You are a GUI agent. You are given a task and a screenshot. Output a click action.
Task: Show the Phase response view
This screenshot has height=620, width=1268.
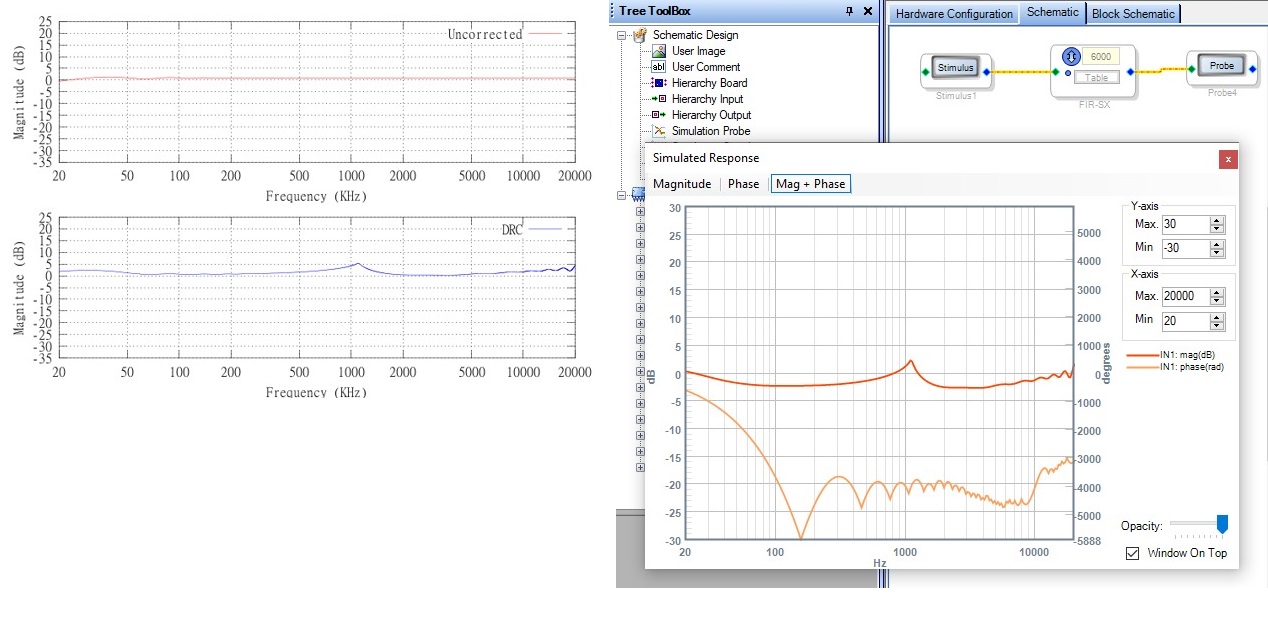[x=743, y=184]
